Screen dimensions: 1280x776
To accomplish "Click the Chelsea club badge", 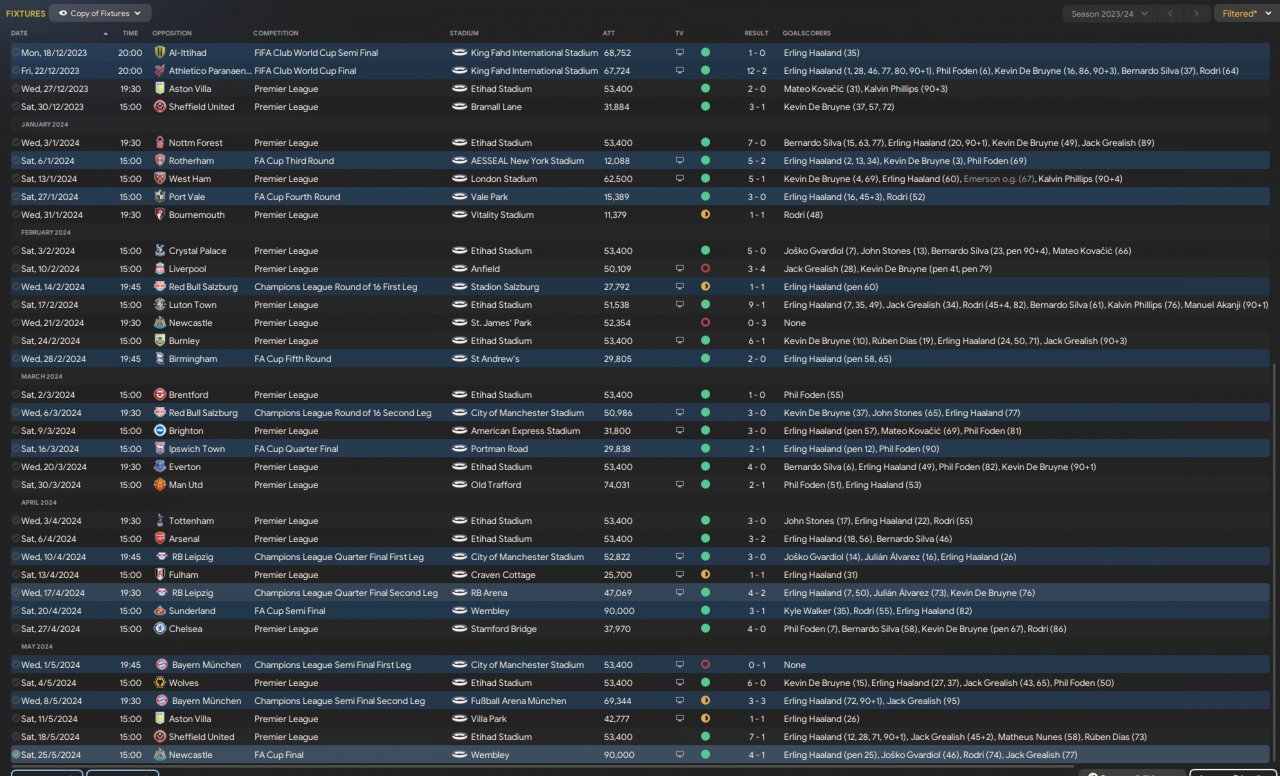I will pos(160,628).
